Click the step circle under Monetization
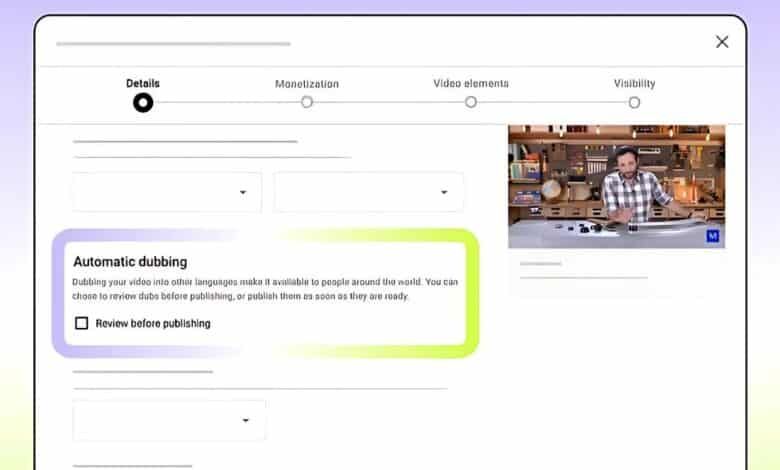 click(x=307, y=102)
